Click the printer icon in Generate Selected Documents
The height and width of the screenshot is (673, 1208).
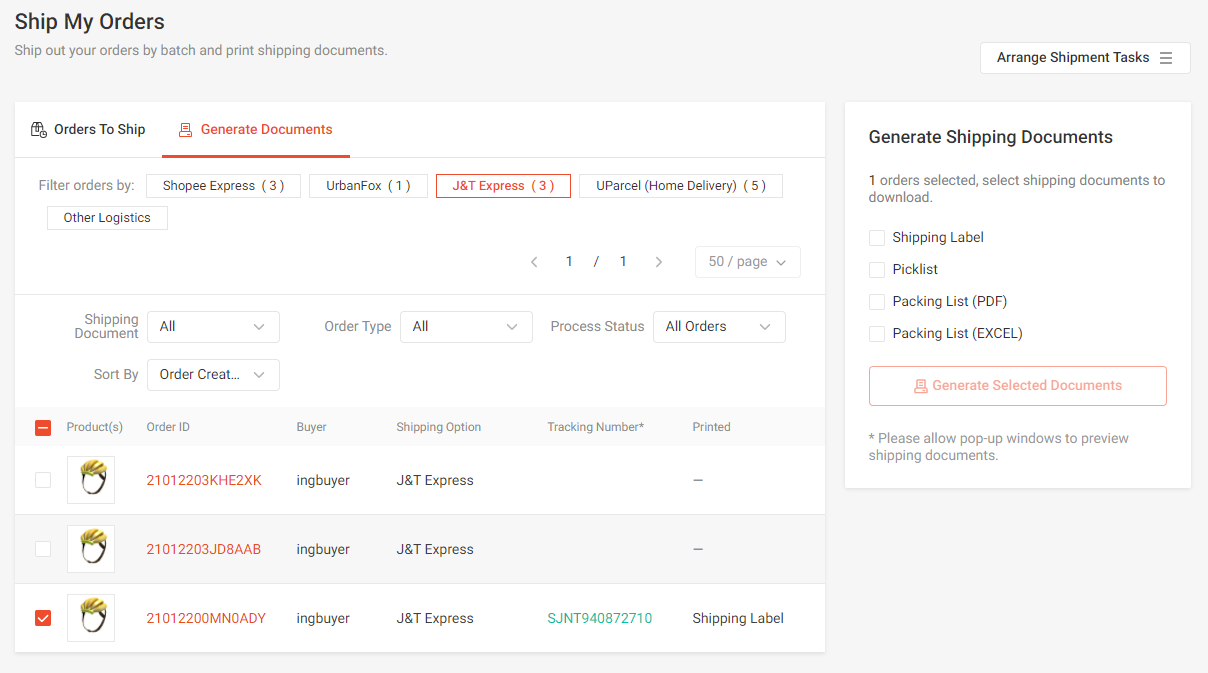click(x=919, y=386)
